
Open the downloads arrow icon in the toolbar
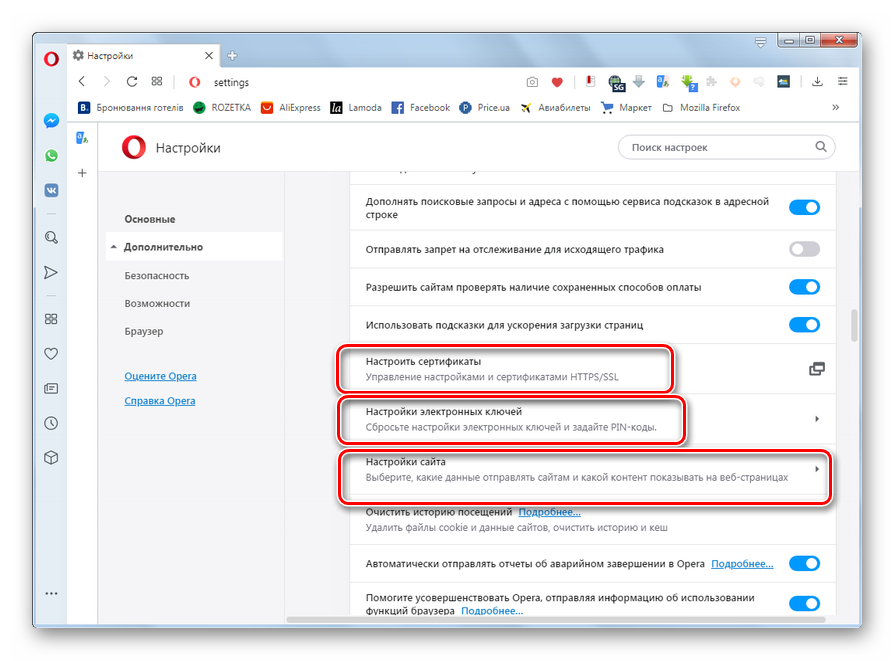point(817,82)
